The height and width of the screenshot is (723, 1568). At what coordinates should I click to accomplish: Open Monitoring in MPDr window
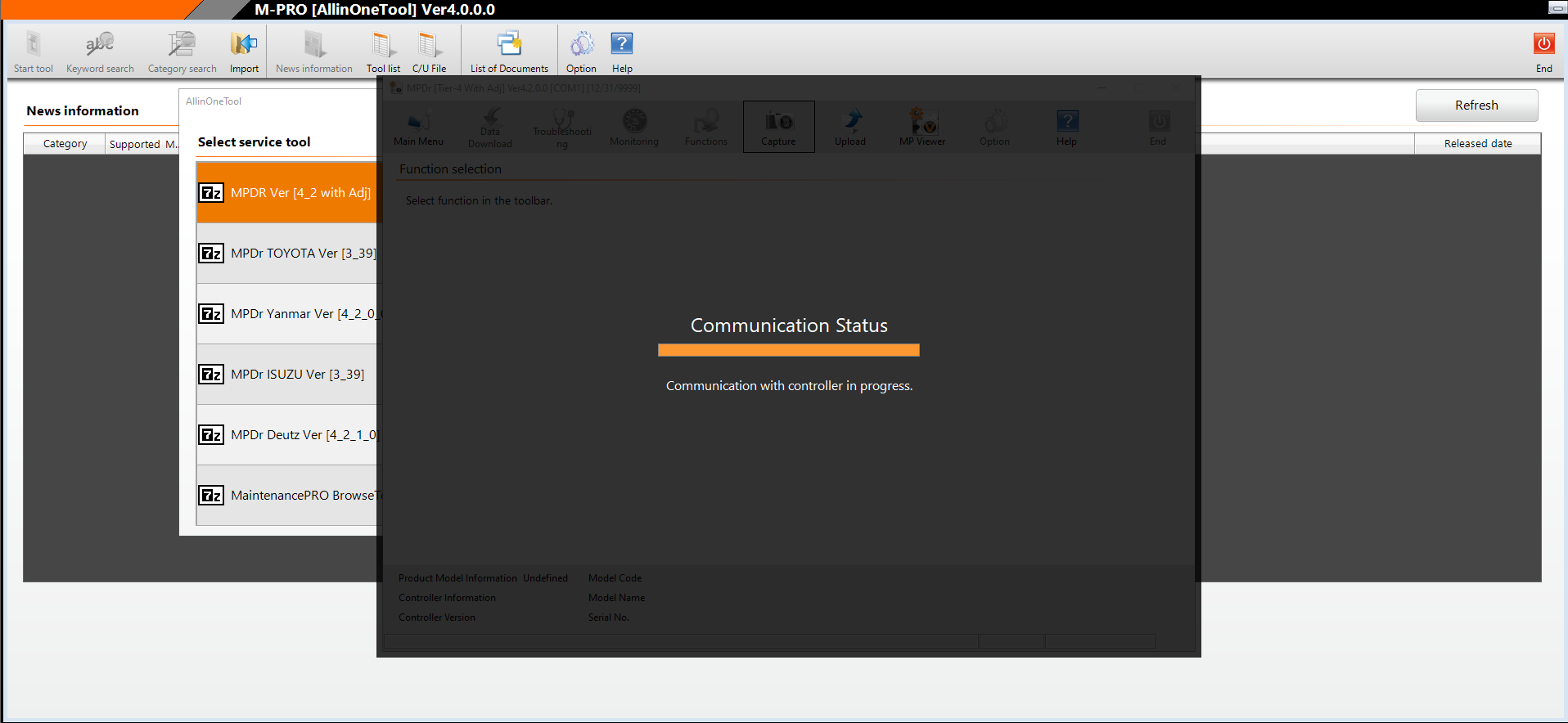pyautogui.click(x=634, y=127)
